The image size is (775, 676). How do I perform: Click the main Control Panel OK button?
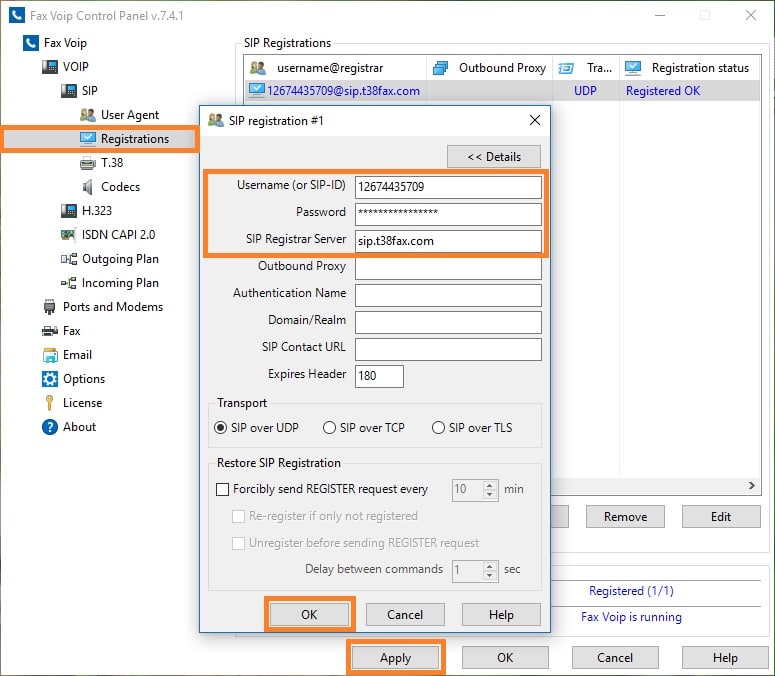coord(505,658)
